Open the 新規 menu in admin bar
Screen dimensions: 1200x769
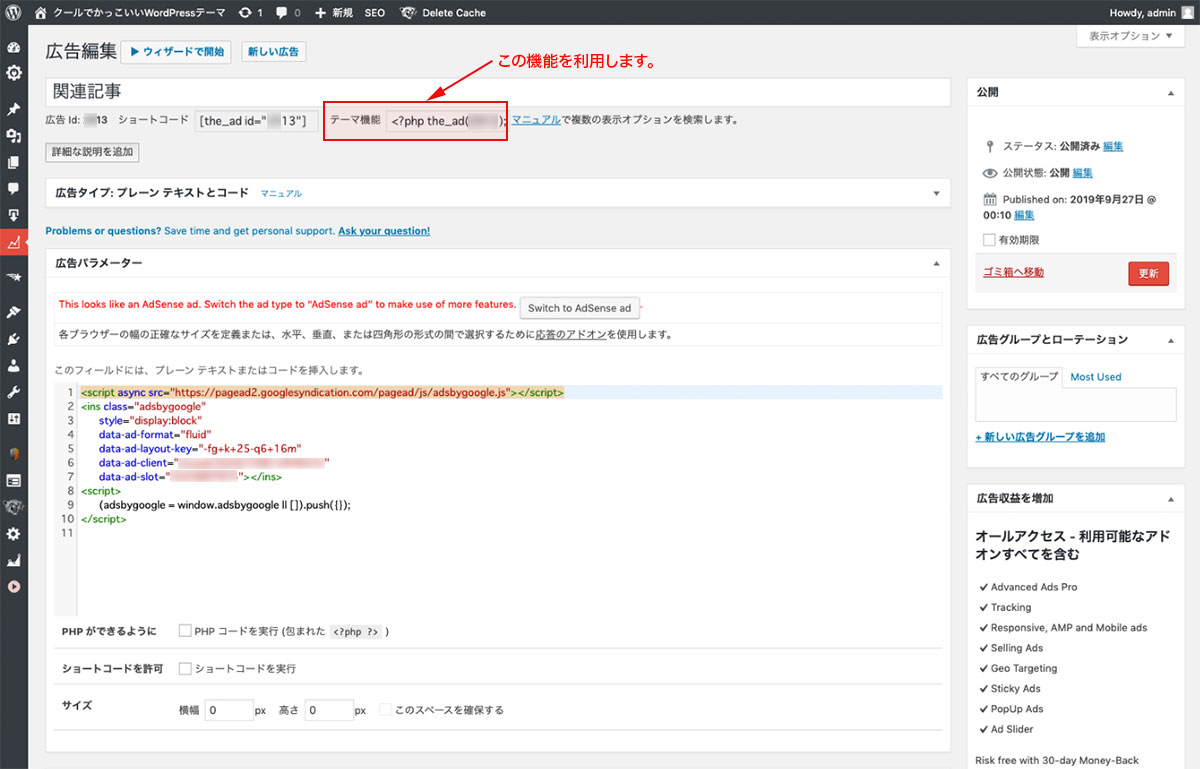click(x=333, y=13)
